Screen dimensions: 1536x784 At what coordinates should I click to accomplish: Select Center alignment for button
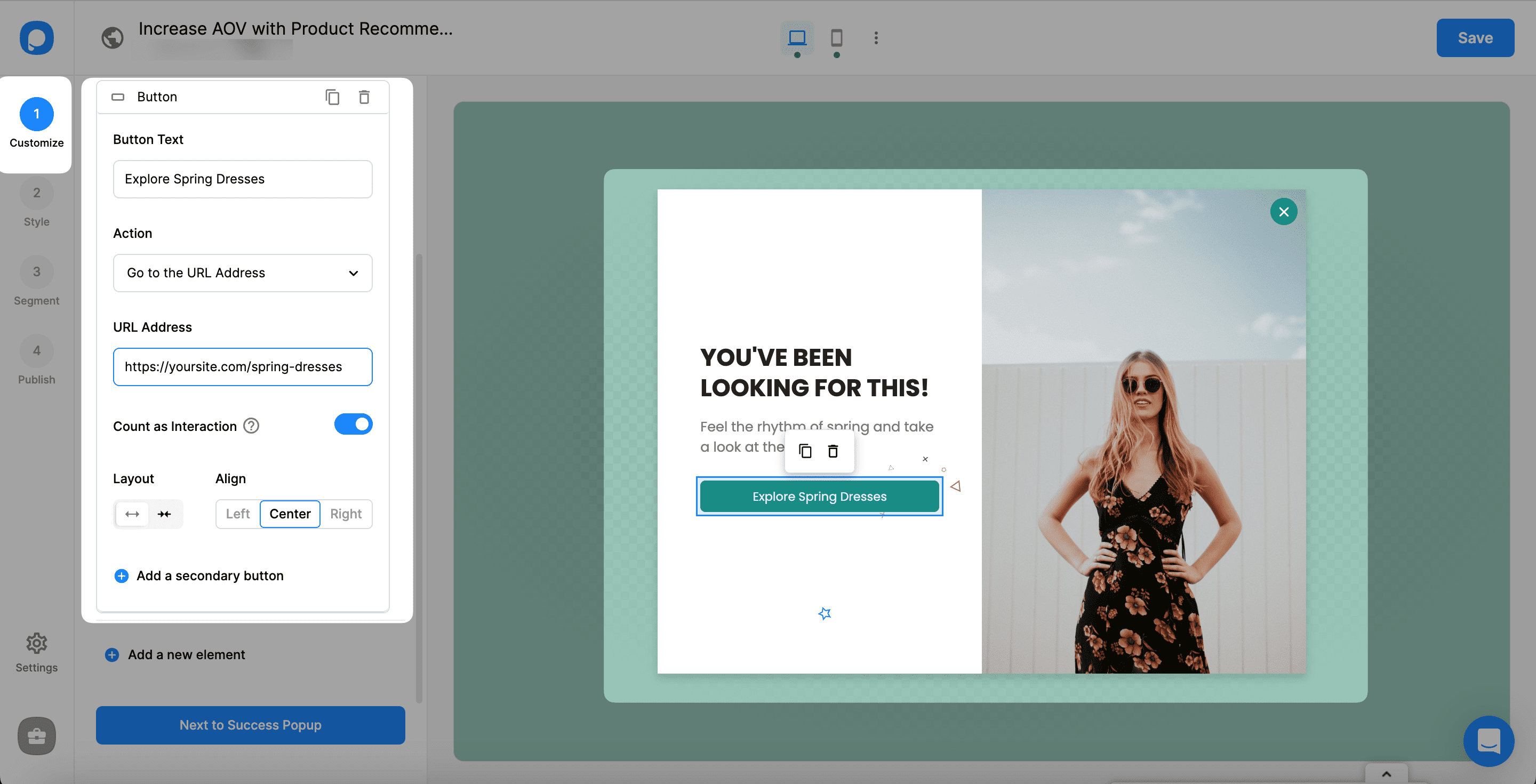290,513
